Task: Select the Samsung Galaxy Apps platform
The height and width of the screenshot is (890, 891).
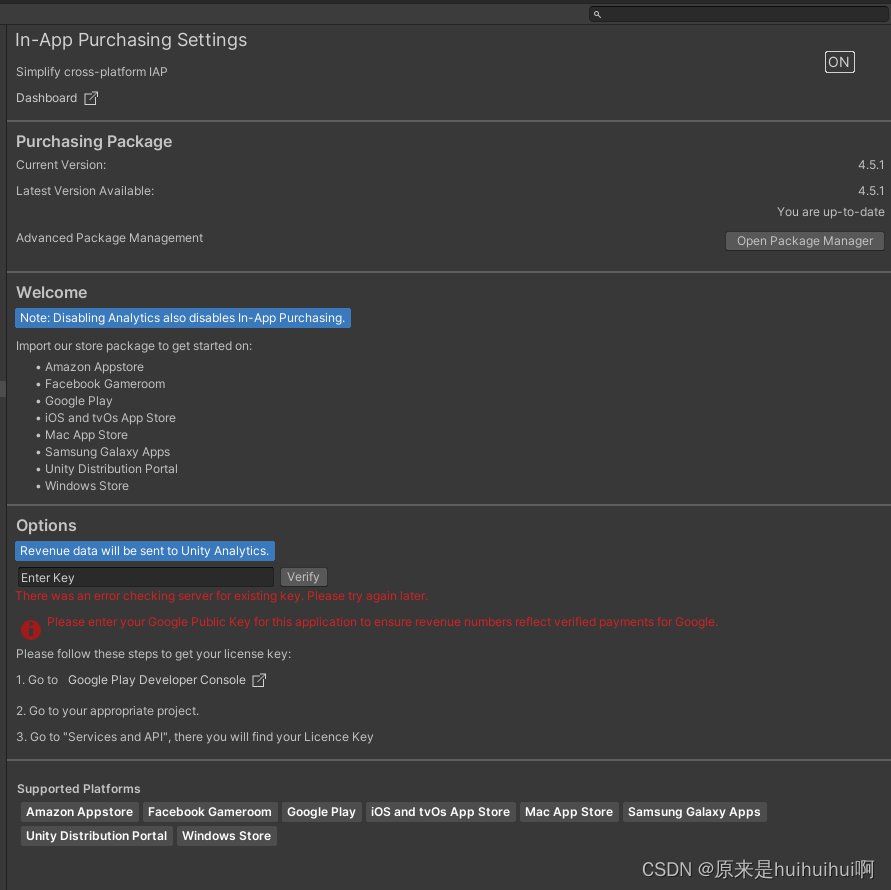Action: (x=694, y=811)
